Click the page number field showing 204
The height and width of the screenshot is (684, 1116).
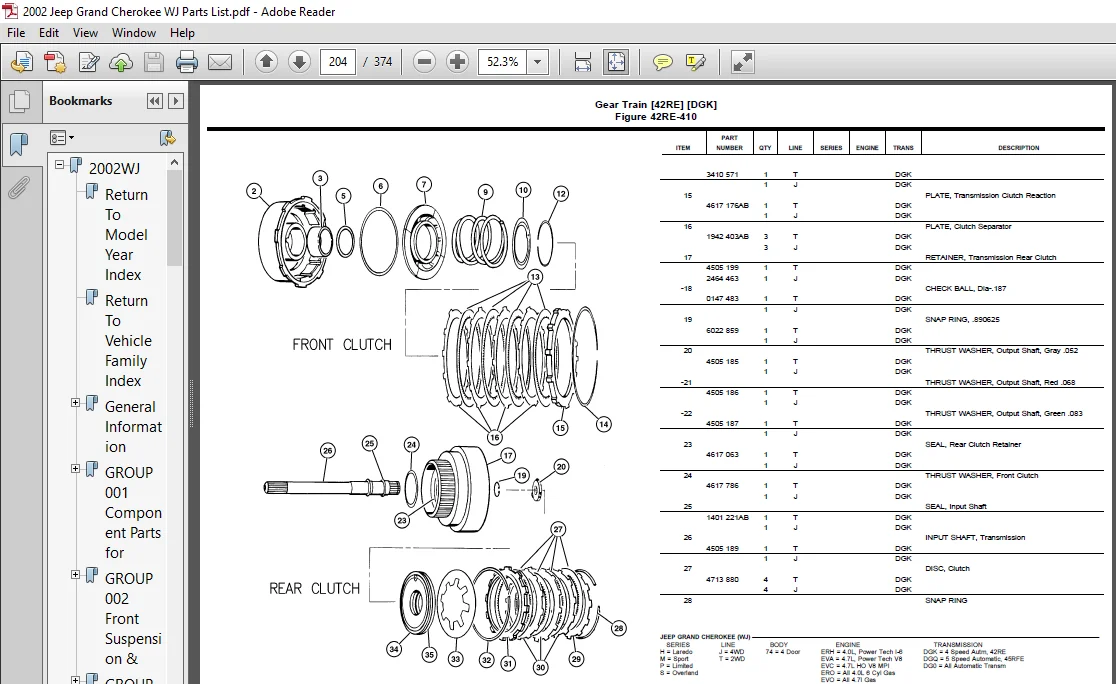point(337,62)
